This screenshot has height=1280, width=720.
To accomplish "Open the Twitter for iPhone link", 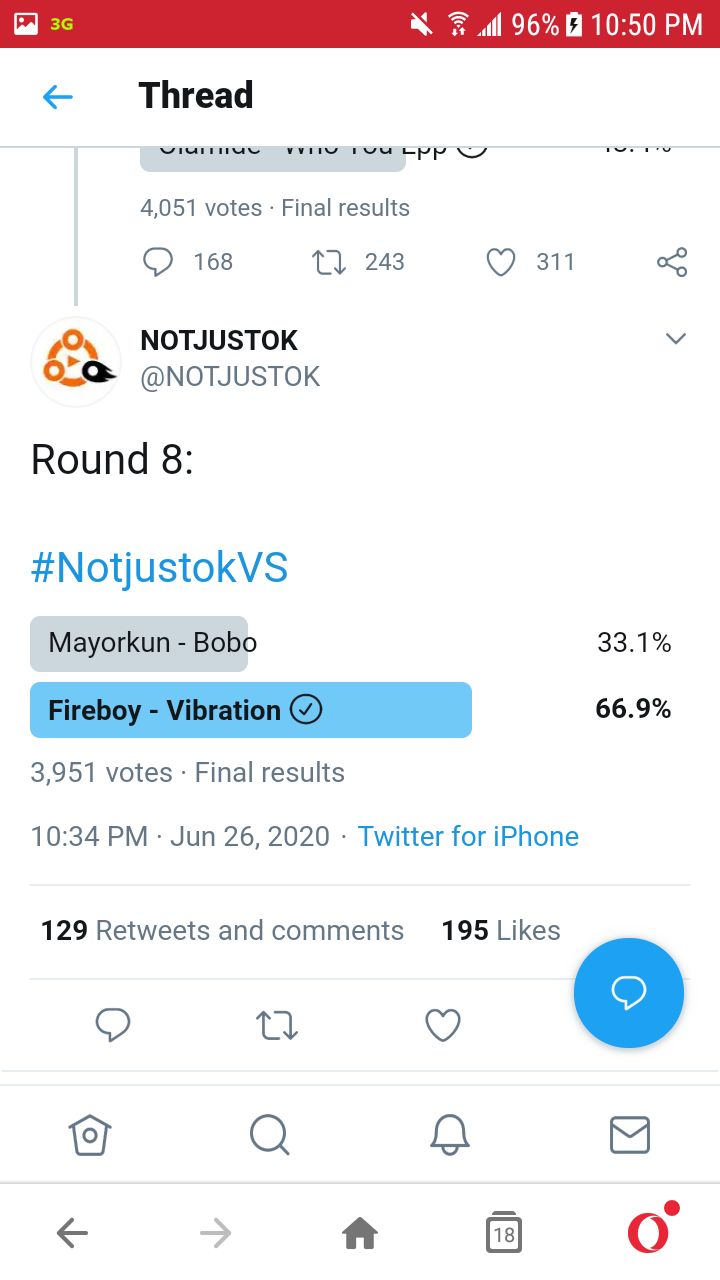I will pos(468,836).
